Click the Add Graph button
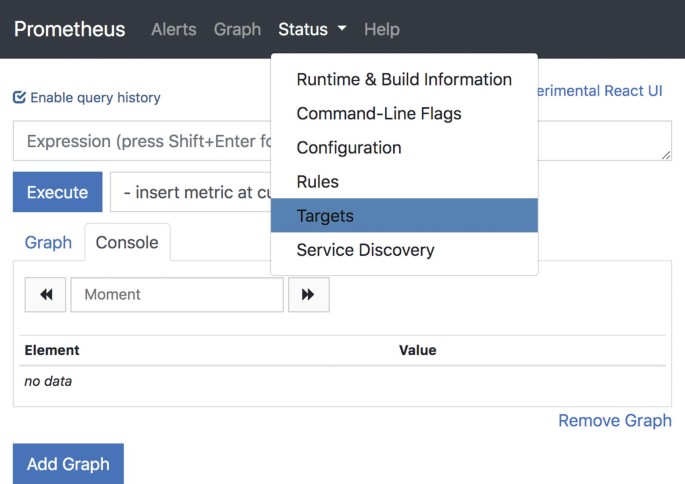 (68, 464)
